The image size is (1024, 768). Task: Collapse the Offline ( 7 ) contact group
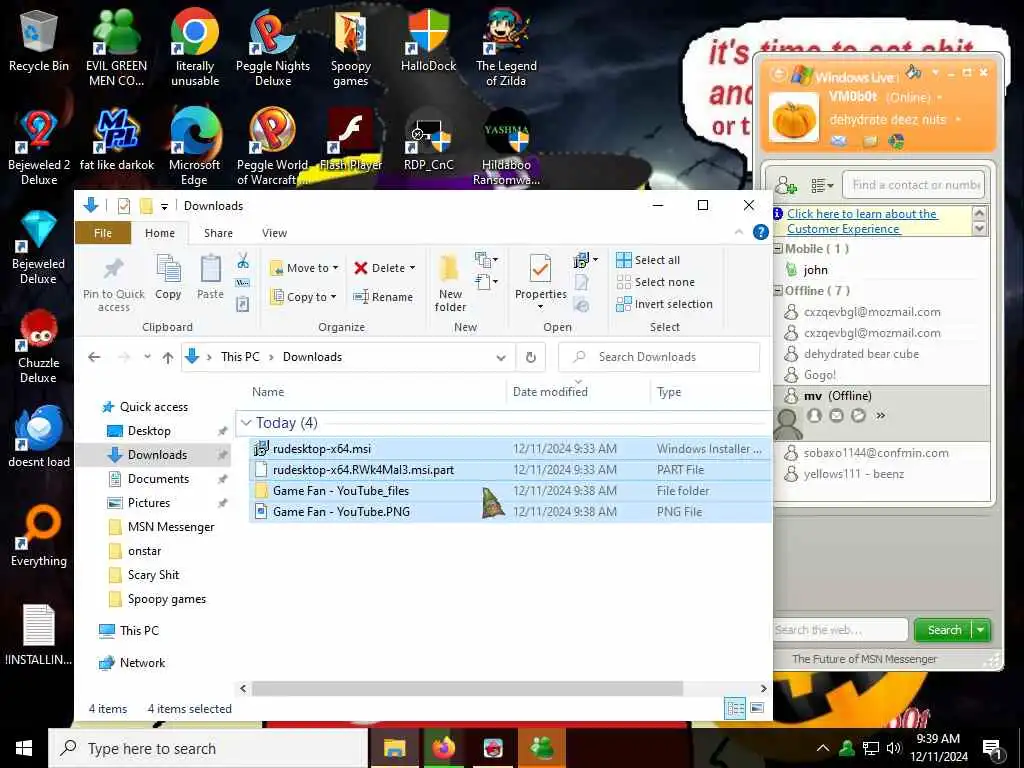(778, 291)
